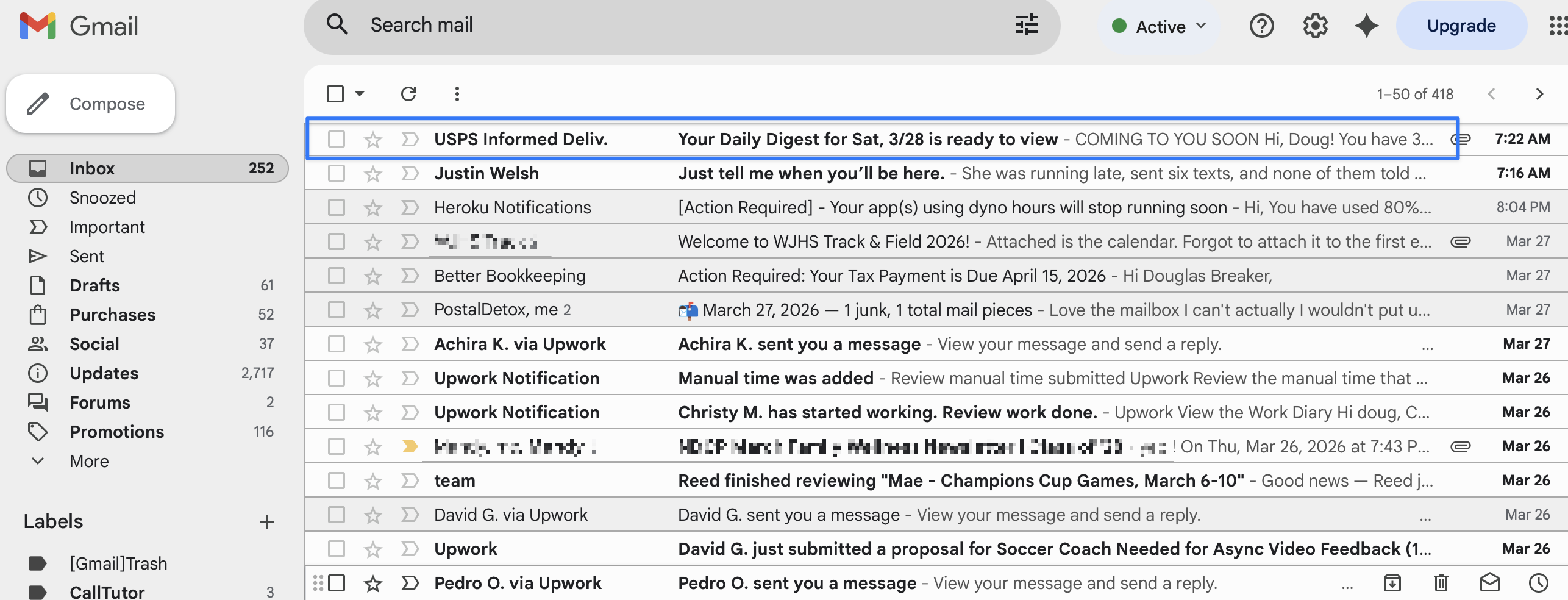The image size is (1568, 600).
Task: Open the Help icon
Action: 1261,26
